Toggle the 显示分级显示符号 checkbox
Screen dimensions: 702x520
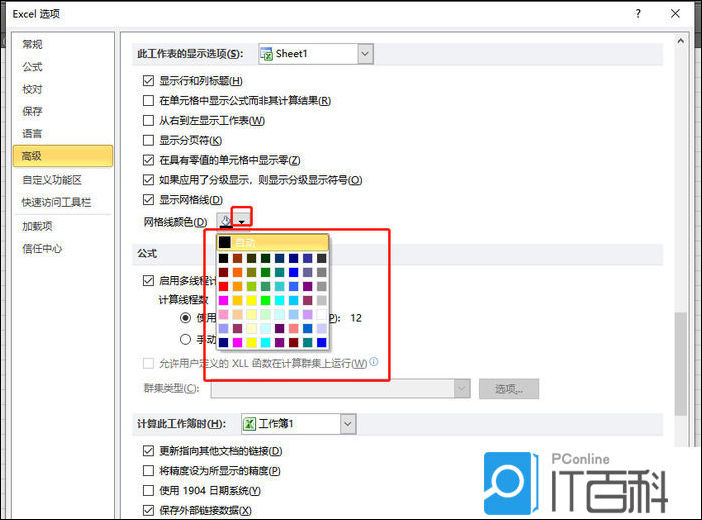click(x=148, y=180)
